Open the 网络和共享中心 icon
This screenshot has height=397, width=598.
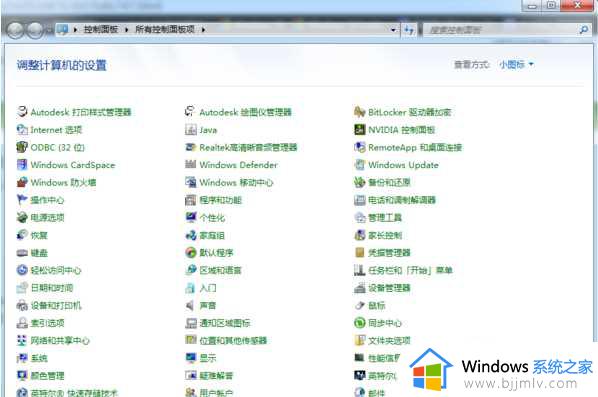point(22,340)
